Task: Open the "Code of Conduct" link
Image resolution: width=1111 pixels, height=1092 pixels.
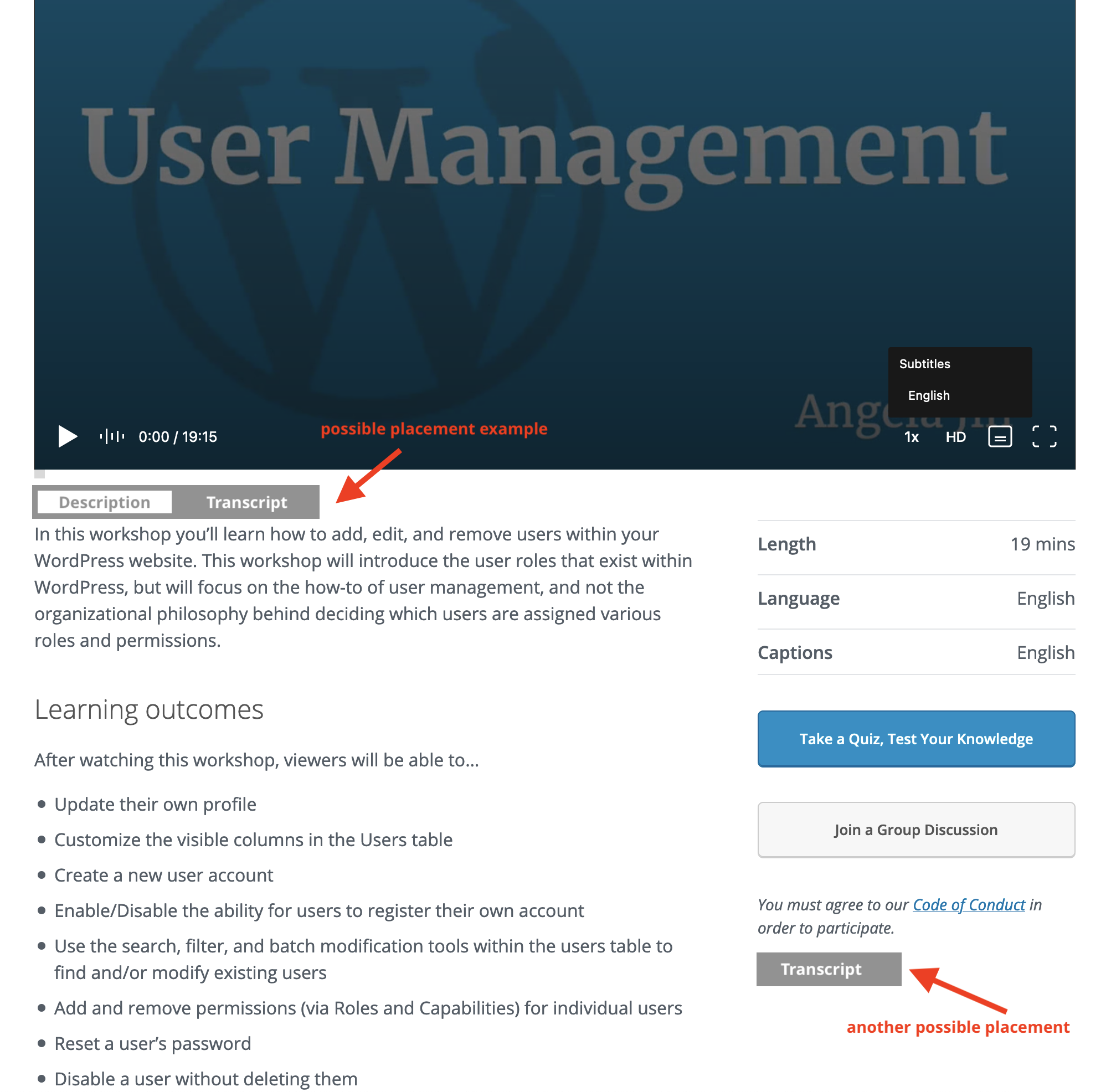Action: [x=968, y=904]
